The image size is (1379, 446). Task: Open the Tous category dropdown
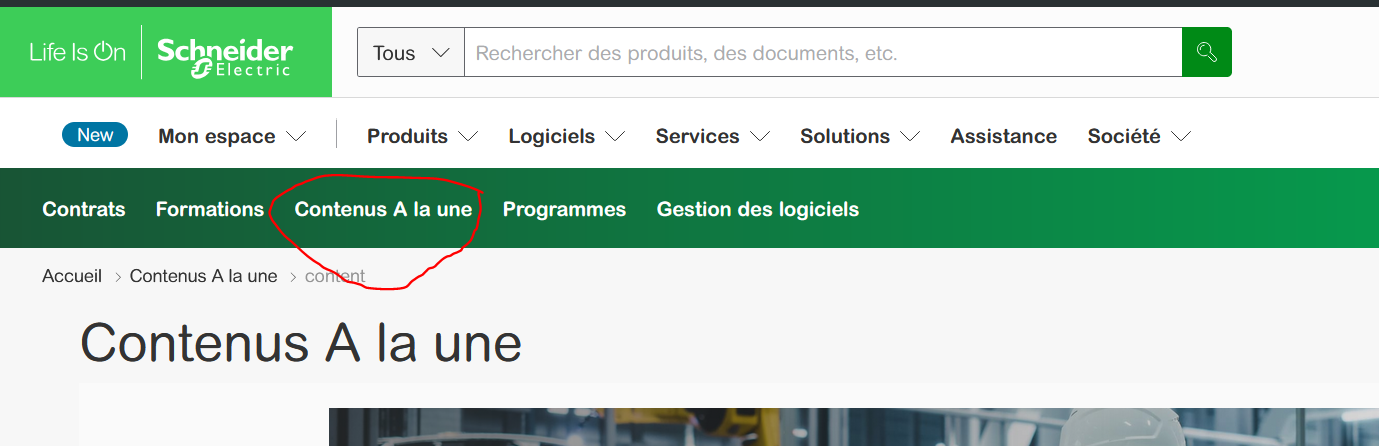tap(411, 53)
